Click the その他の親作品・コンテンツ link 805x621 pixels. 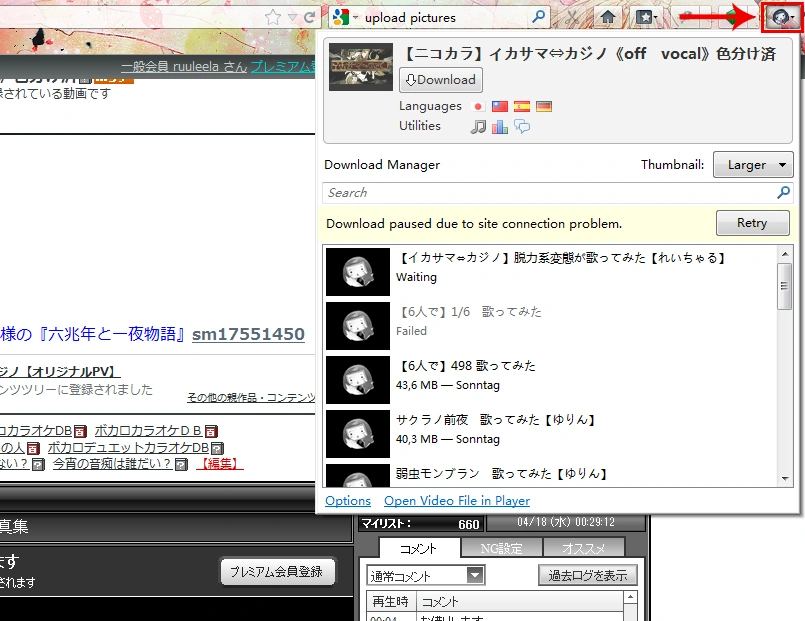tap(251, 397)
